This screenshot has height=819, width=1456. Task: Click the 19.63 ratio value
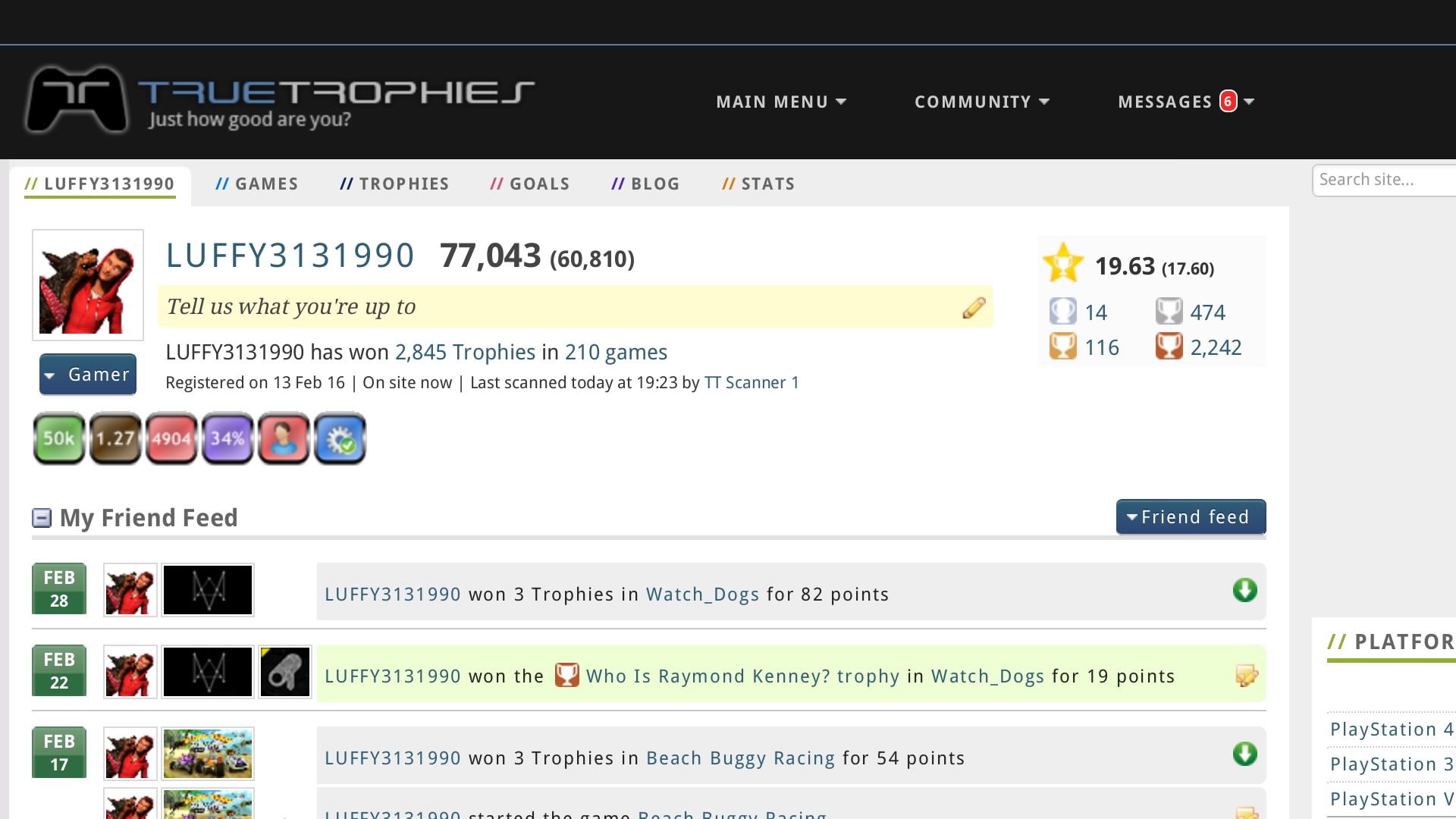(1125, 266)
